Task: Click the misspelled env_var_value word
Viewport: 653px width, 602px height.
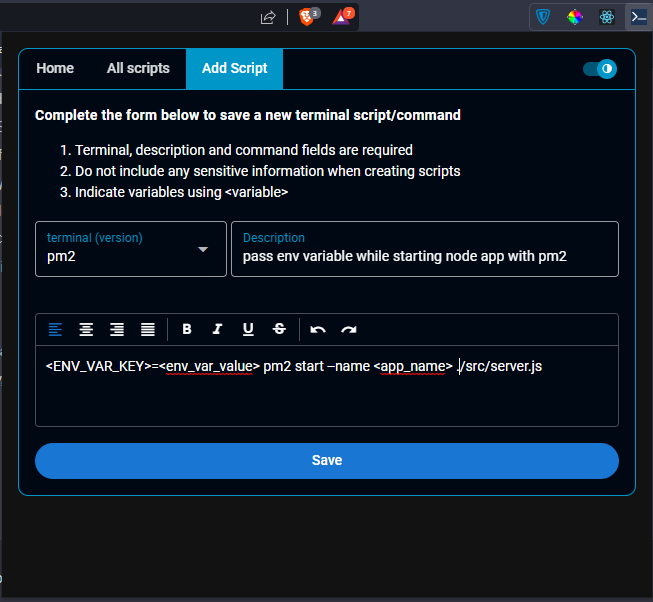Action: coord(209,367)
